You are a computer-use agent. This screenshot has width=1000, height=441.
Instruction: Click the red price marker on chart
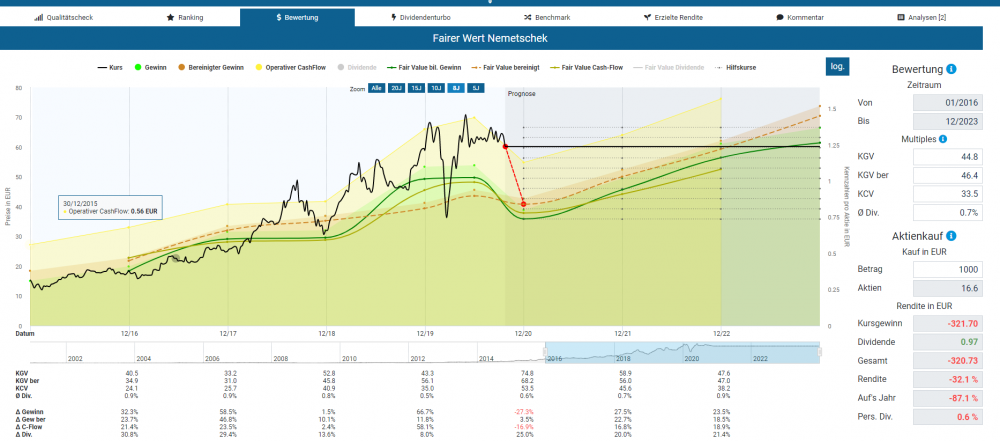pos(505,147)
